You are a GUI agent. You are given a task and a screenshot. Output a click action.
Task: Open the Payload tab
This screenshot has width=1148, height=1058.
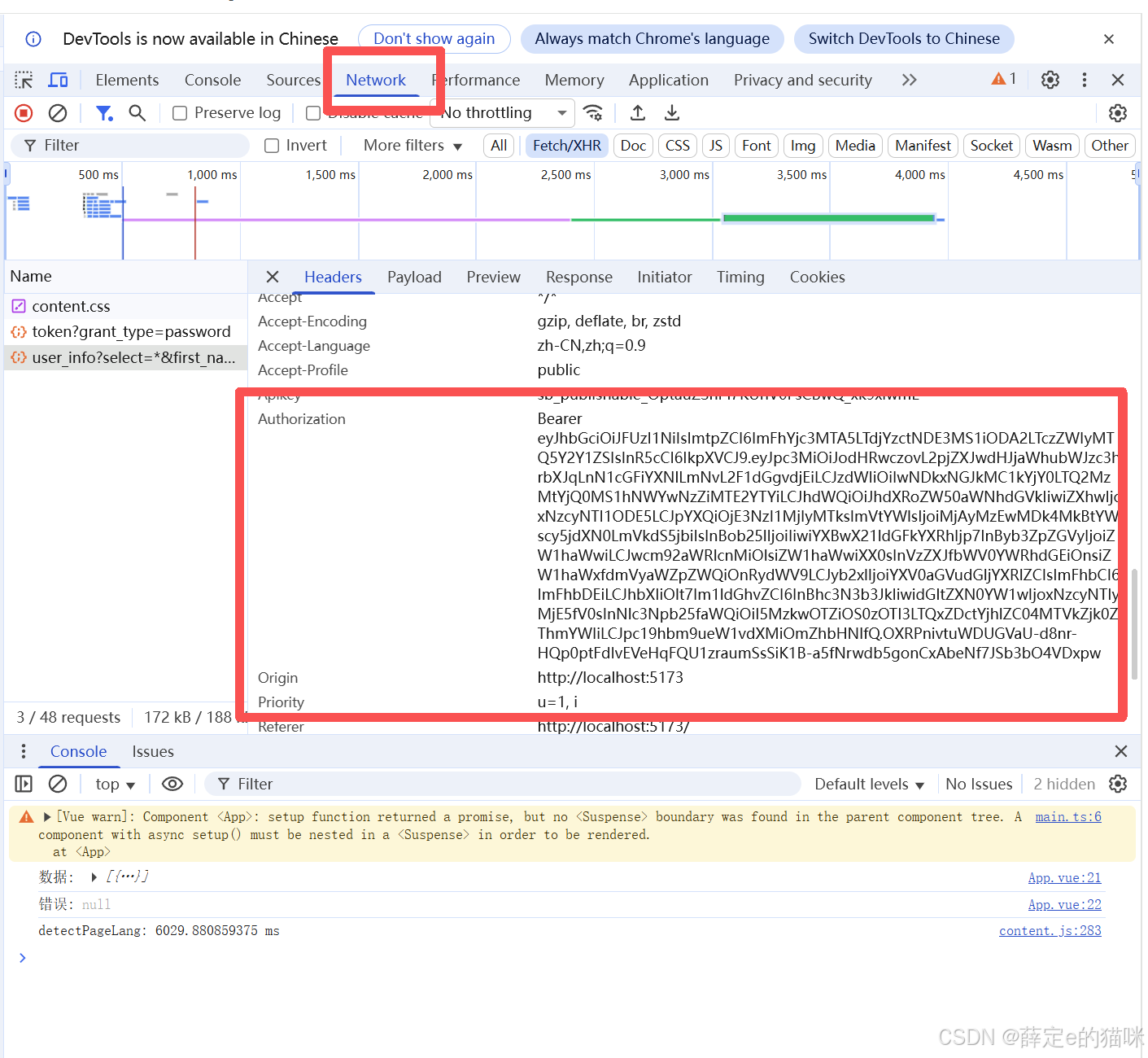414,277
